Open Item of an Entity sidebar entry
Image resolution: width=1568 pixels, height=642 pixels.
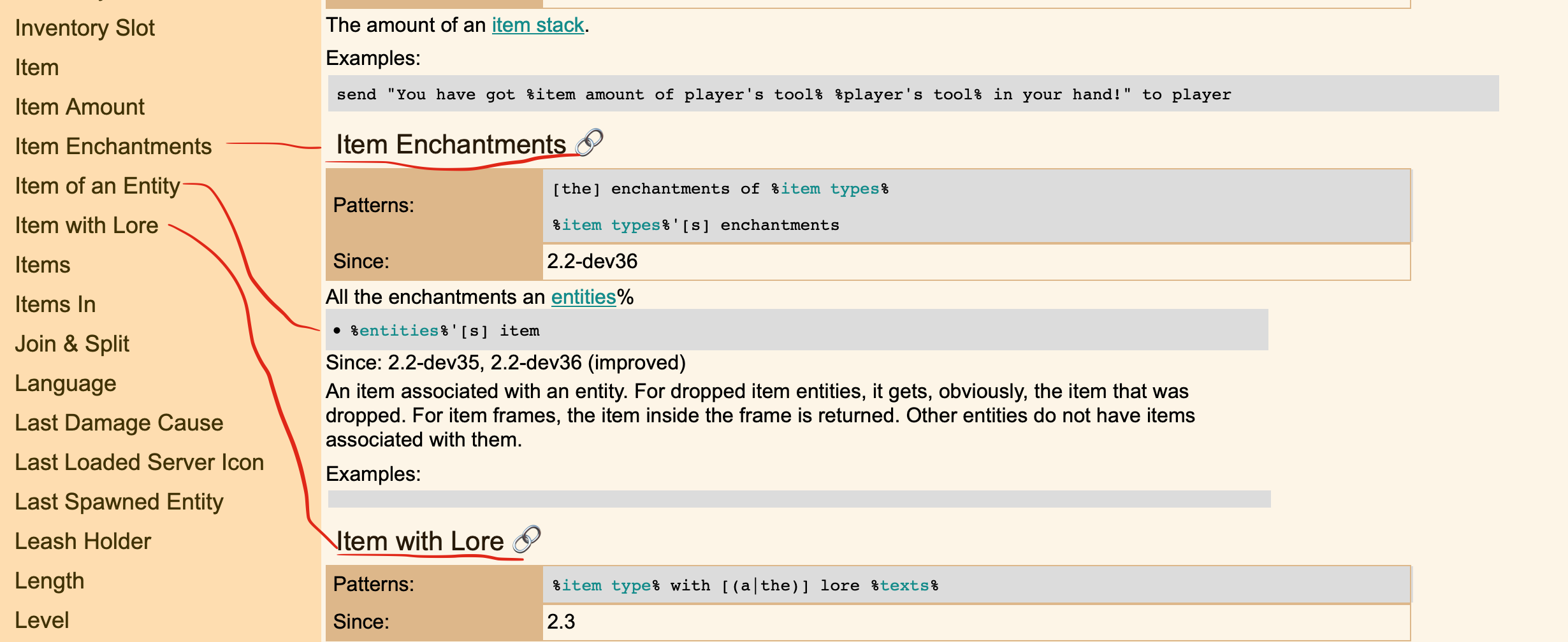point(98,186)
